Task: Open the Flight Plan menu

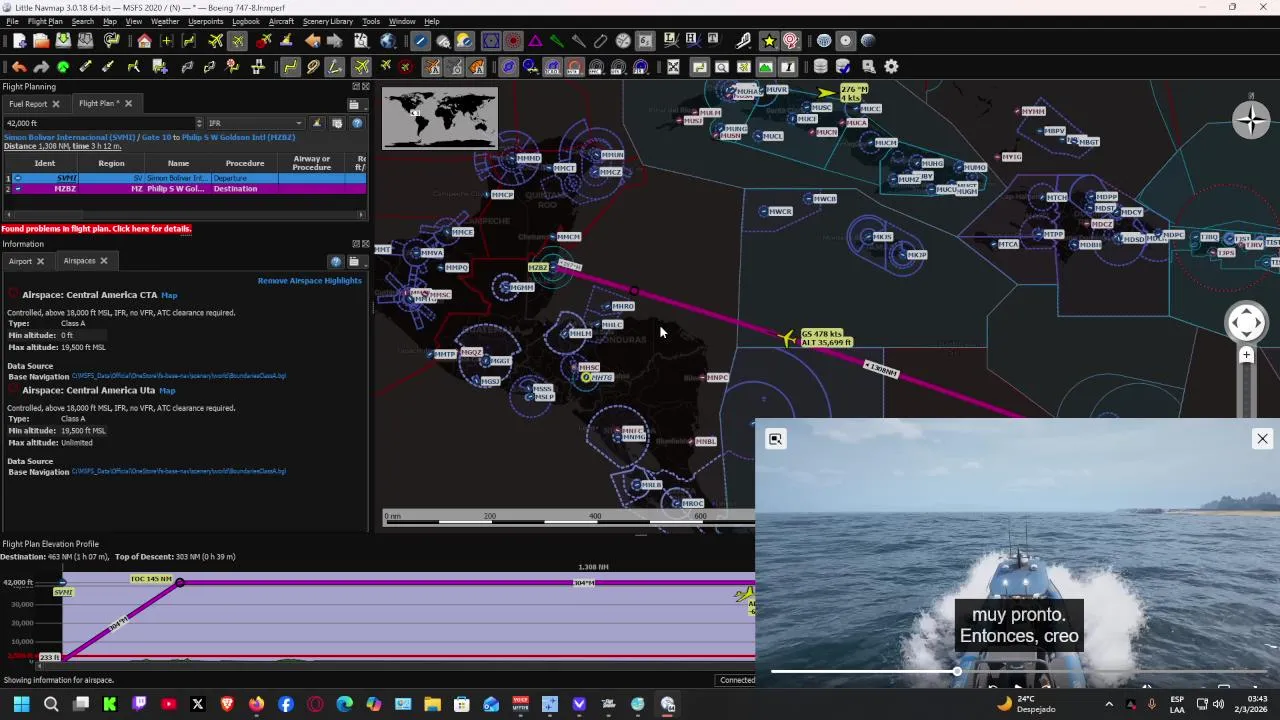Action: click(x=45, y=21)
